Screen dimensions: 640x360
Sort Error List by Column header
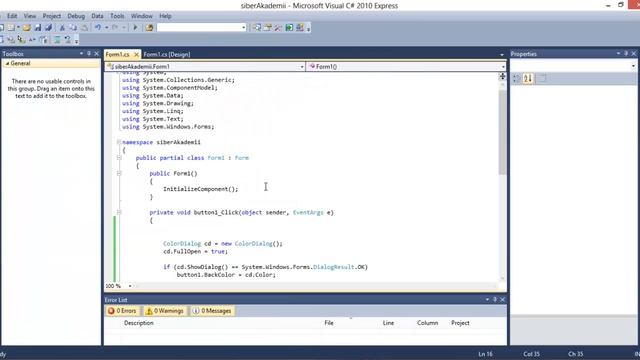[427, 323]
